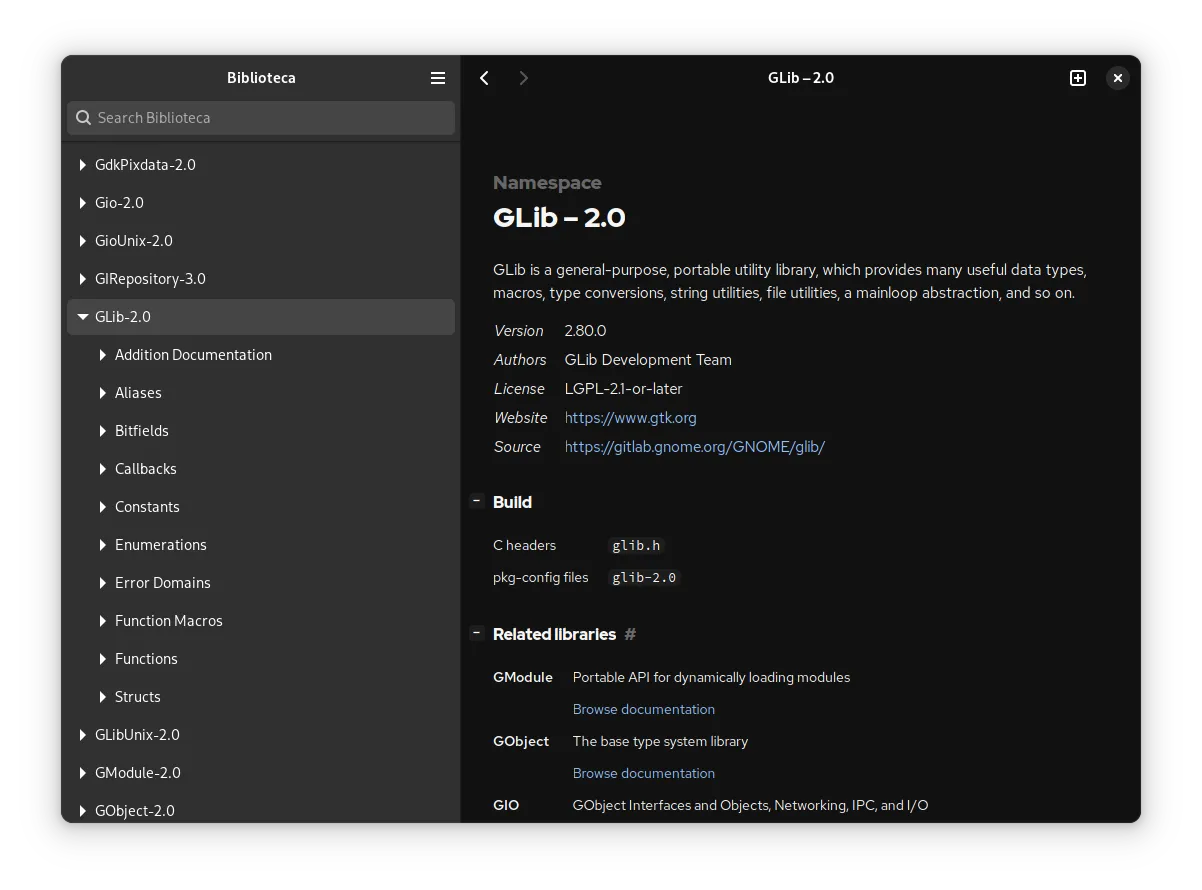Click the forward navigation arrow
The height and width of the screenshot is (890, 1202).
coord(524,78)
